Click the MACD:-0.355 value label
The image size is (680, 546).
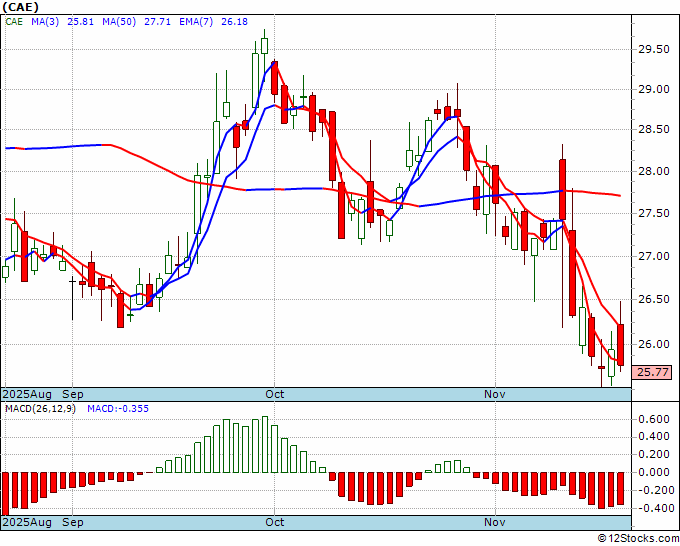pyautogui.click(x=118, y=409)
